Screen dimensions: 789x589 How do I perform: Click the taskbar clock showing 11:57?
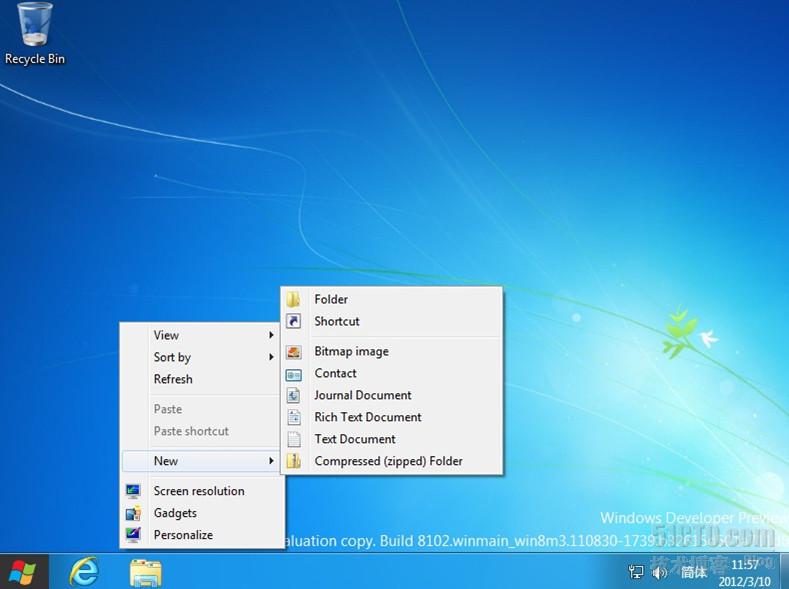[x=745, y=565]
